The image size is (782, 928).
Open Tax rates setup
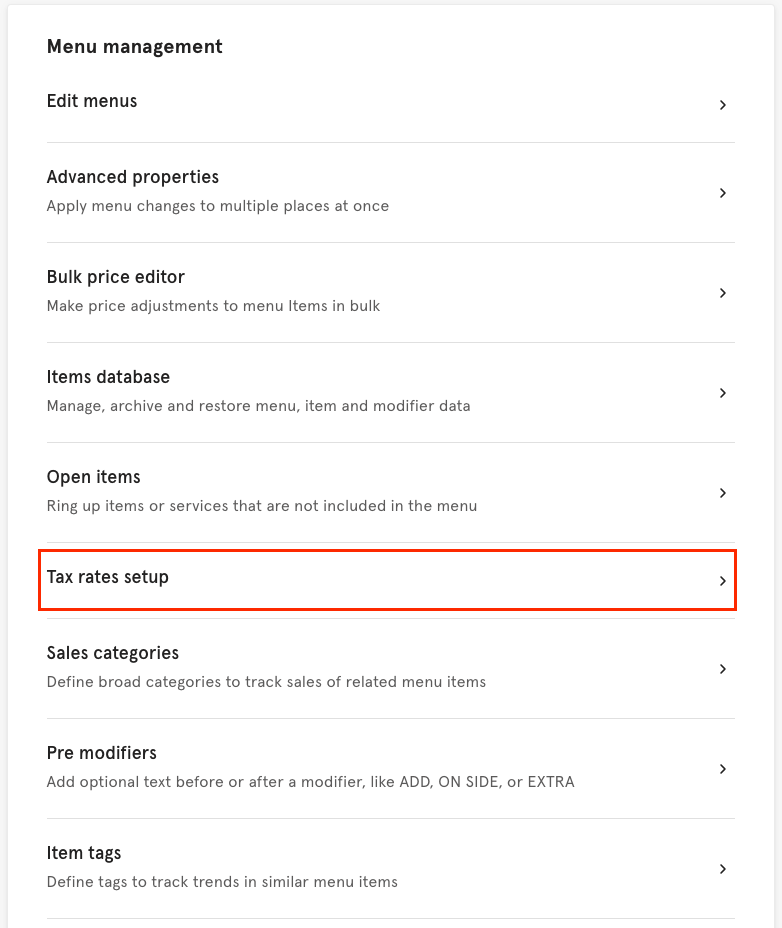(108, 577)
